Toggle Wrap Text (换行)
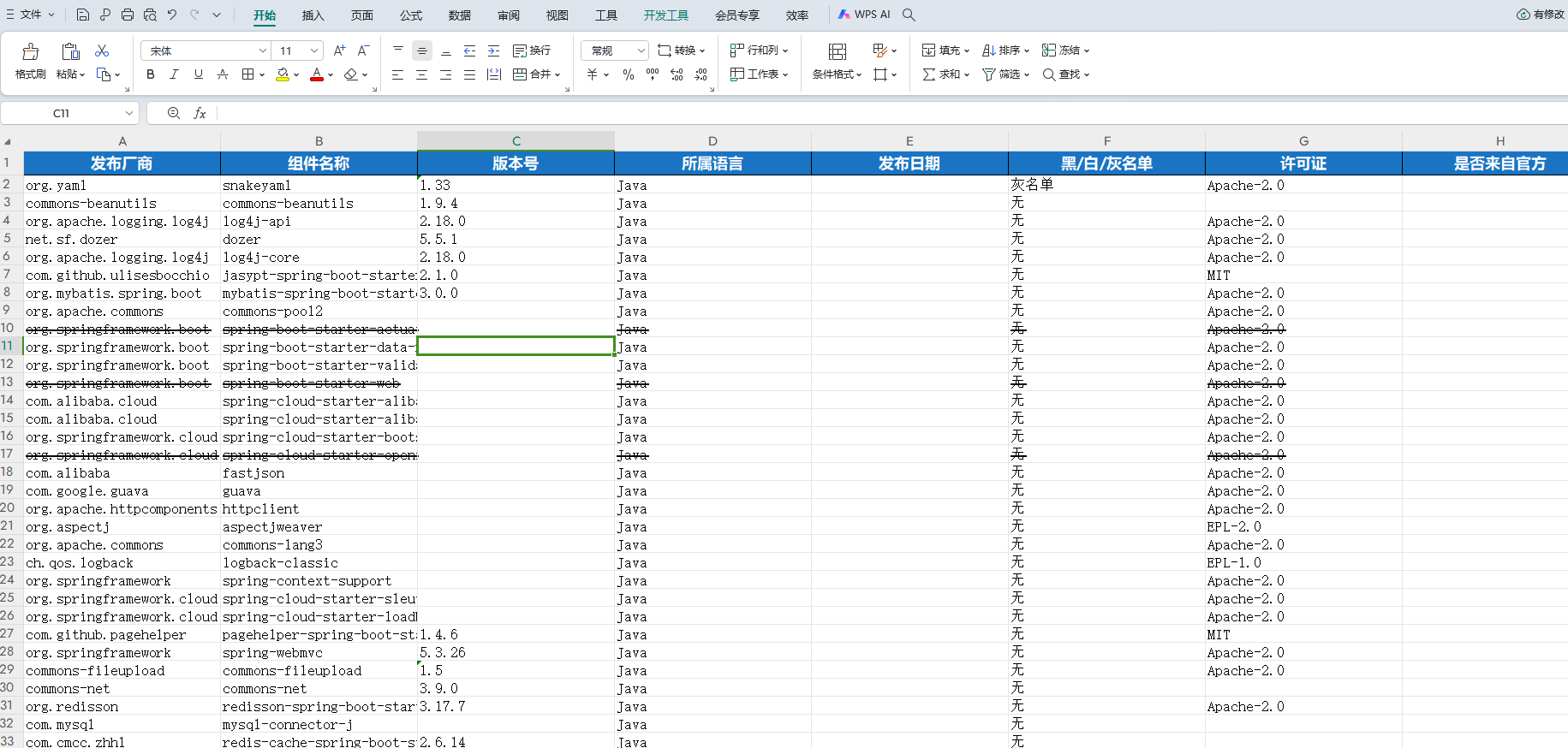This screenshot has width=1568, height=748. [x=532, y=50]
